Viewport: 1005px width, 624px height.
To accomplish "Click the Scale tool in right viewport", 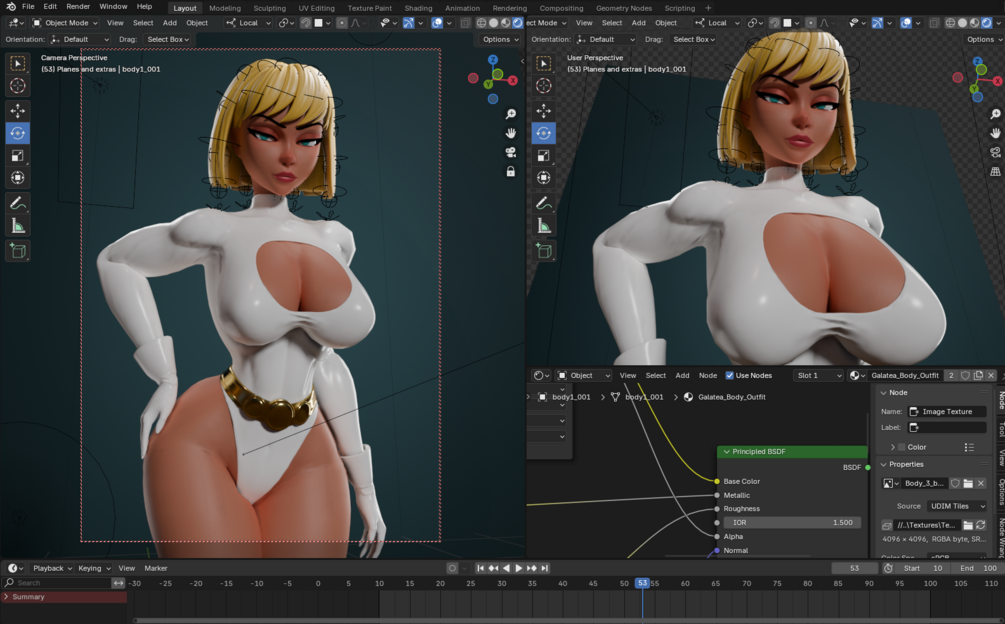I will click(x=544, y=156).
